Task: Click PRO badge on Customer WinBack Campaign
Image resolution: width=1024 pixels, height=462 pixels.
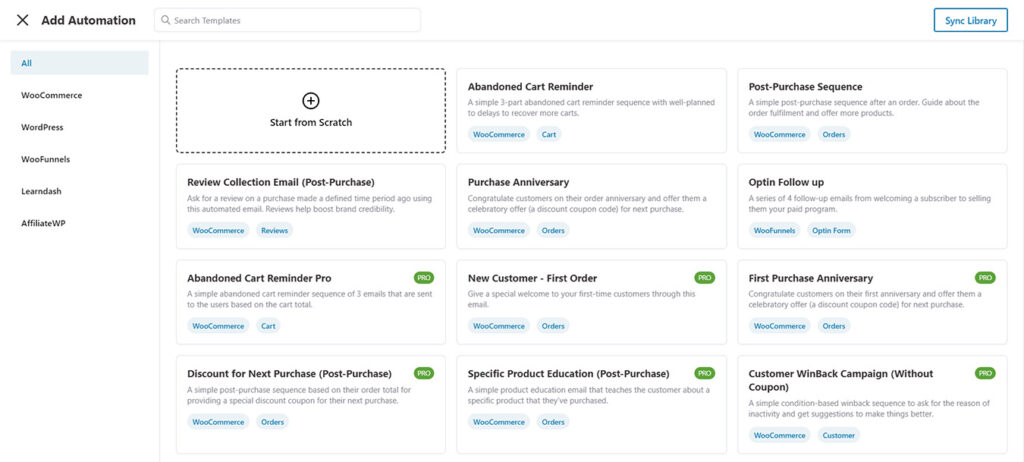Action: pyautogui.click(x=985, y=373)
